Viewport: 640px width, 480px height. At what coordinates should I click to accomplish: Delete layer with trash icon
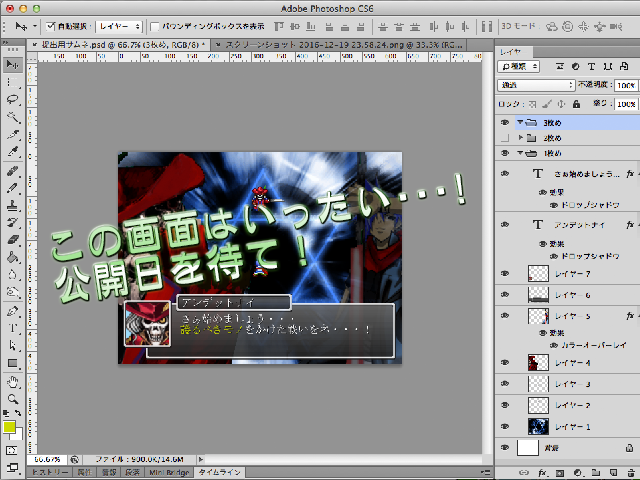point(631,473)
